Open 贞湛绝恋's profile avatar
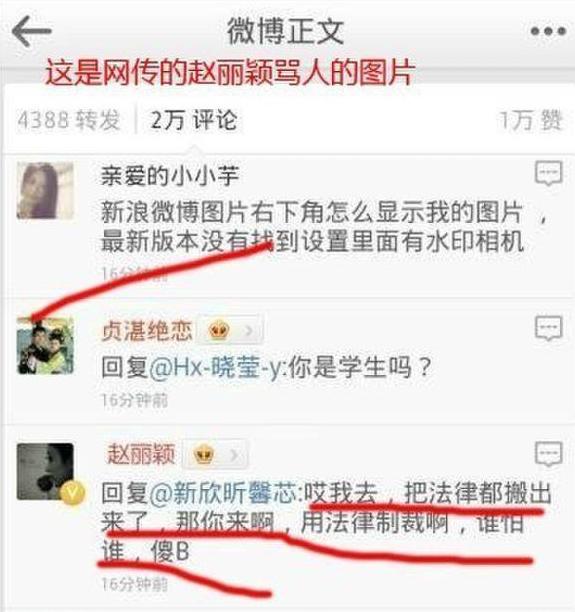The image size is (575, 612). click(x=45, y=345)
